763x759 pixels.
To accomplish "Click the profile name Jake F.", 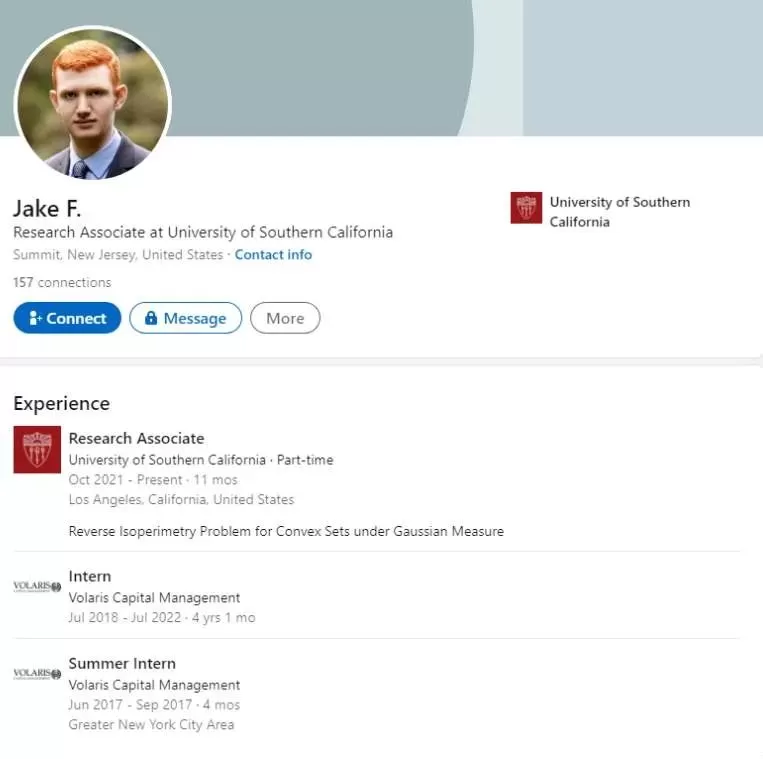I will point(47,209).
